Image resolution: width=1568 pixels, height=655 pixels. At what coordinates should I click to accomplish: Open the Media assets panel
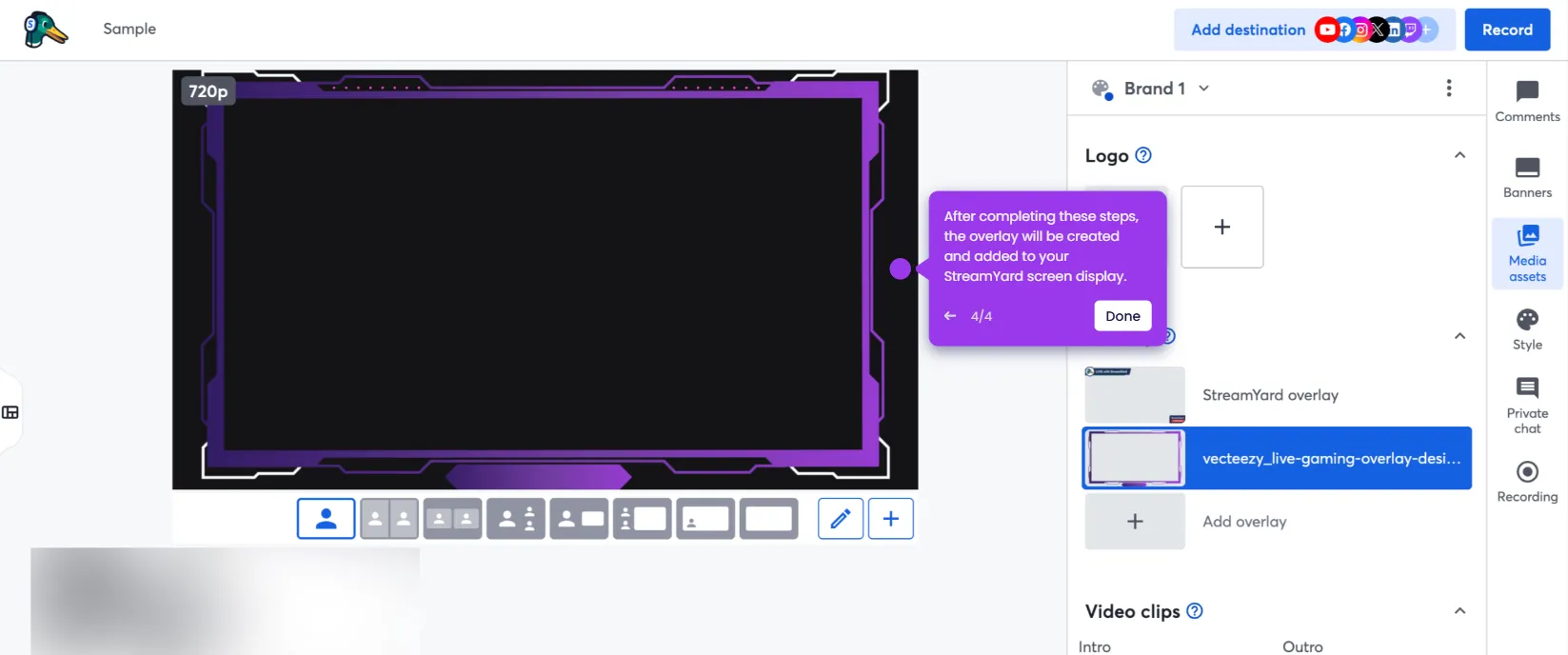click(x=1527, y=253)
